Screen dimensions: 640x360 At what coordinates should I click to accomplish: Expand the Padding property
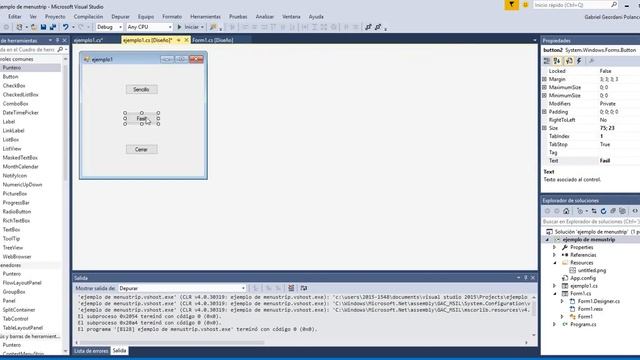click(544, 112)
